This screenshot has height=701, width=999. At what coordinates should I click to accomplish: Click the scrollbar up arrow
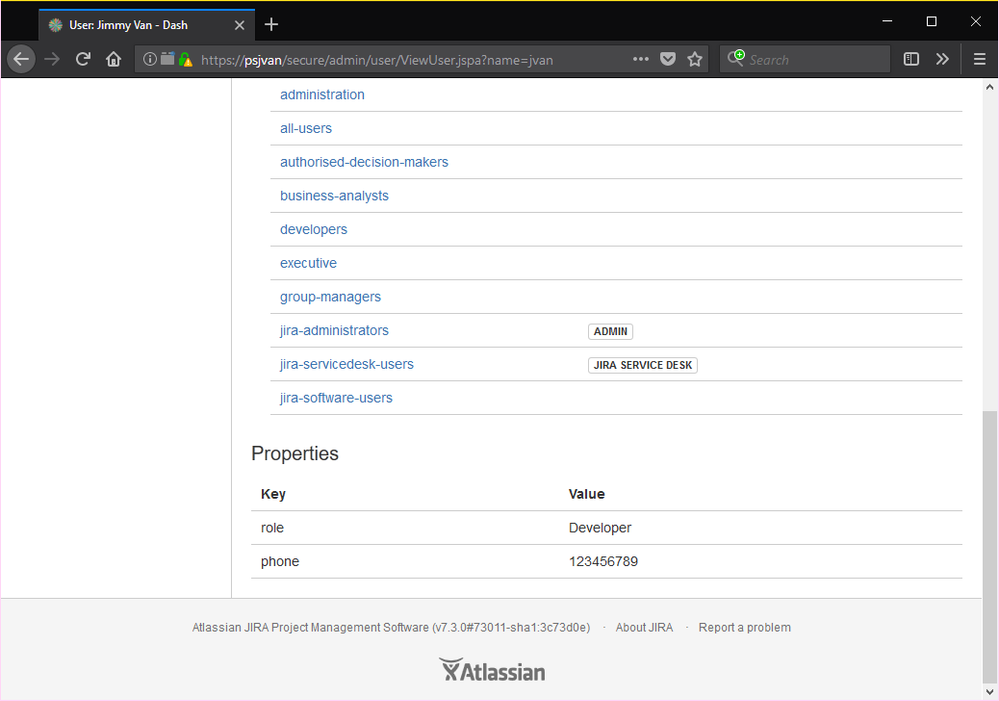(x=989, y=87)
